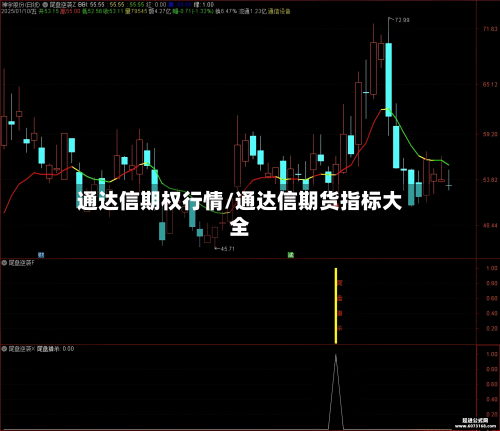This screenshot has height=431, width=500.
Task: Open the main chart indicator settings gear
Action: tap(45, 5)
